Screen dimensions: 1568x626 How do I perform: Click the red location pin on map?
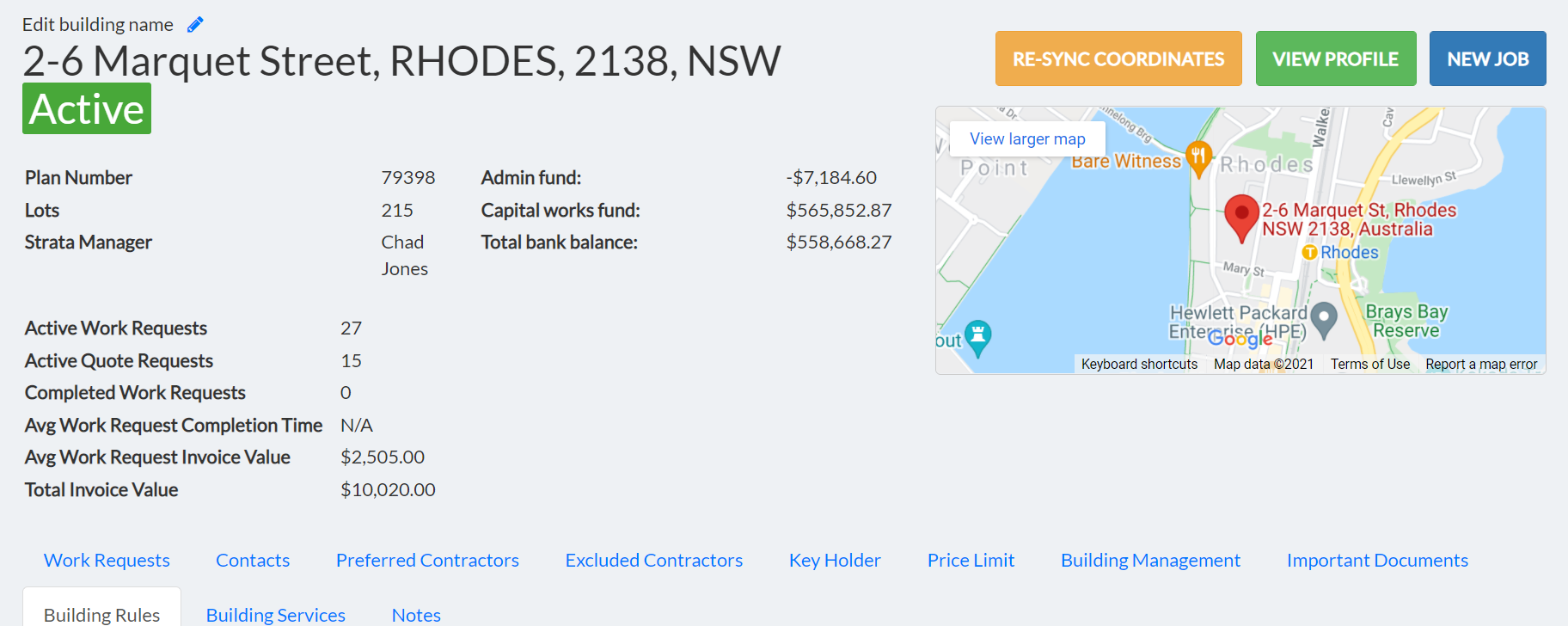coord(1241,218)
